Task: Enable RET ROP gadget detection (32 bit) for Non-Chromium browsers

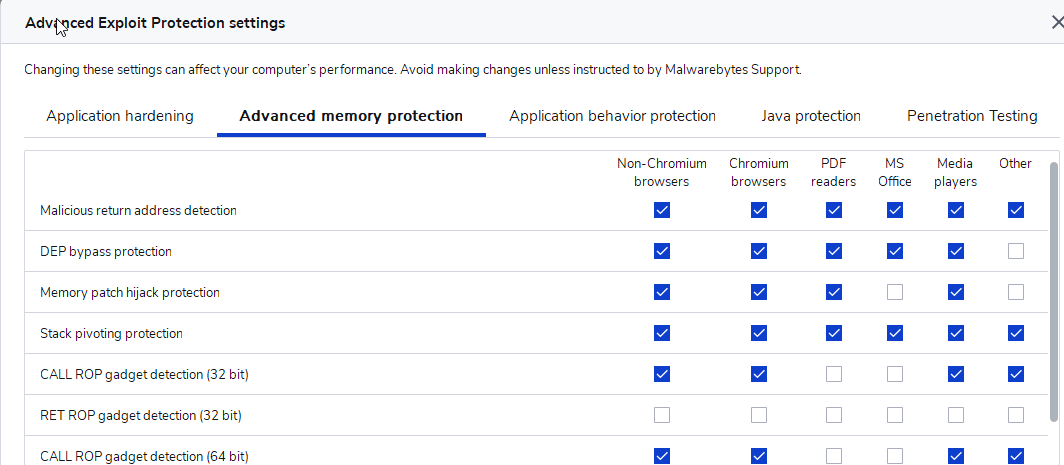Action: coord(662,415)
